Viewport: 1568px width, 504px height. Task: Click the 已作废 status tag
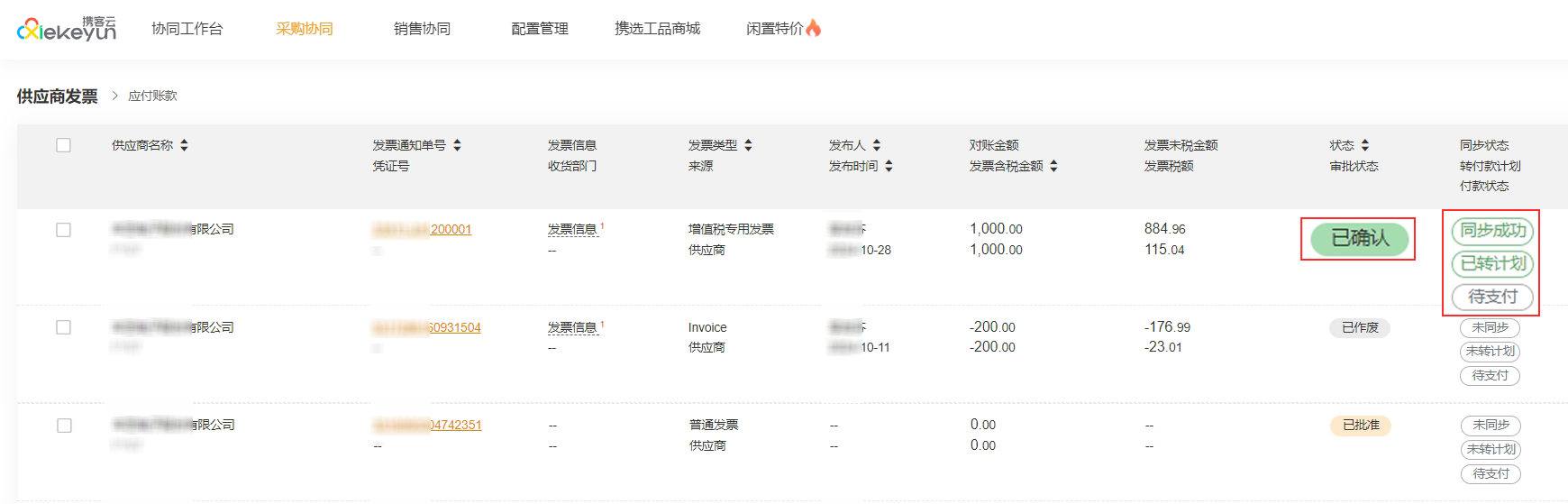coord(1360,327)
